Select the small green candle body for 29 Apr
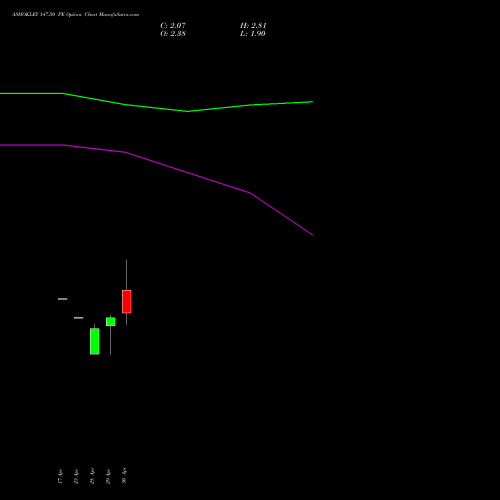This screenshot has width=500, height=500. point(111,322)
